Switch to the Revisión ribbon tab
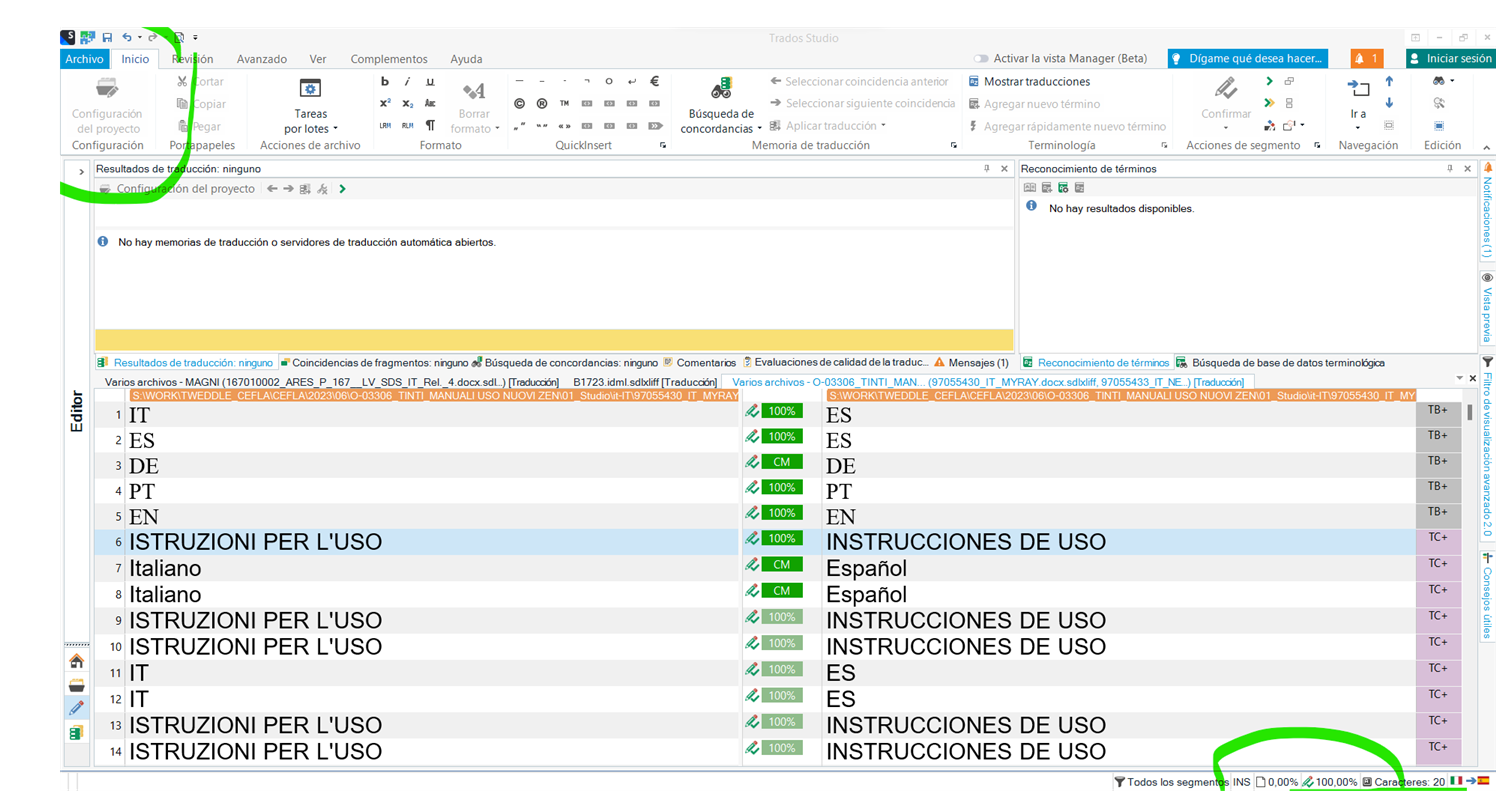Viewport: 1496px width, 808px height. 192,59
